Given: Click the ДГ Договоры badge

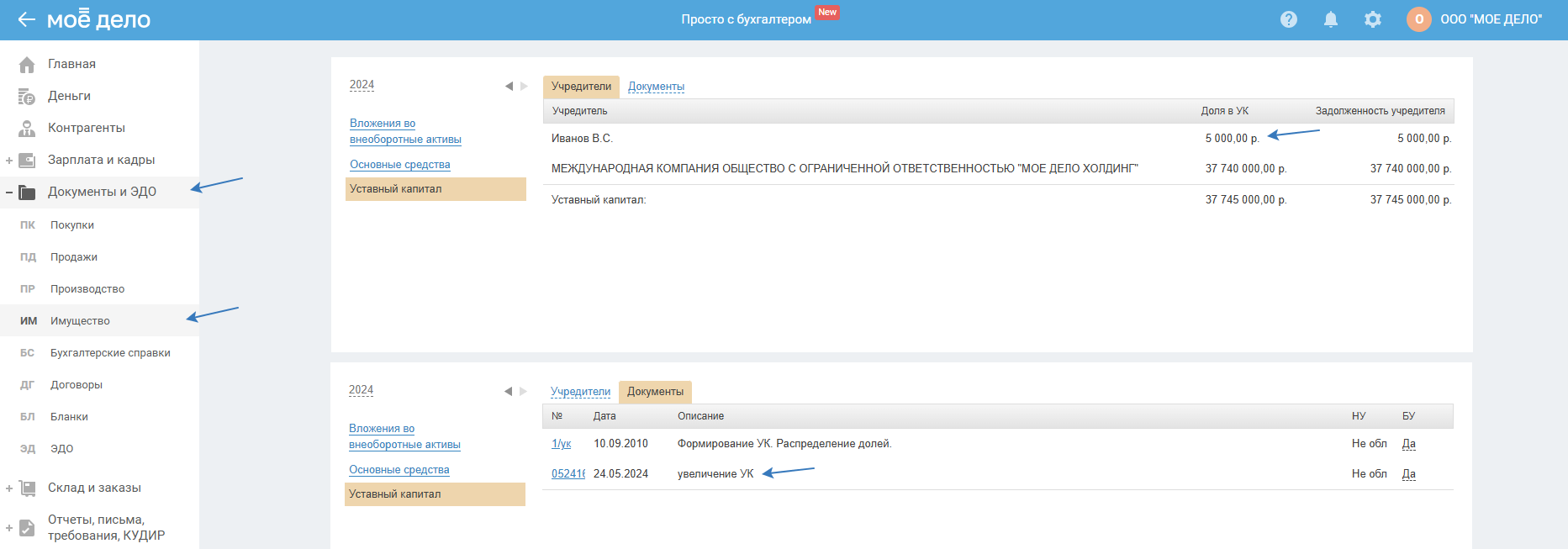Looking at the screenshot, I should pos(28,385).
